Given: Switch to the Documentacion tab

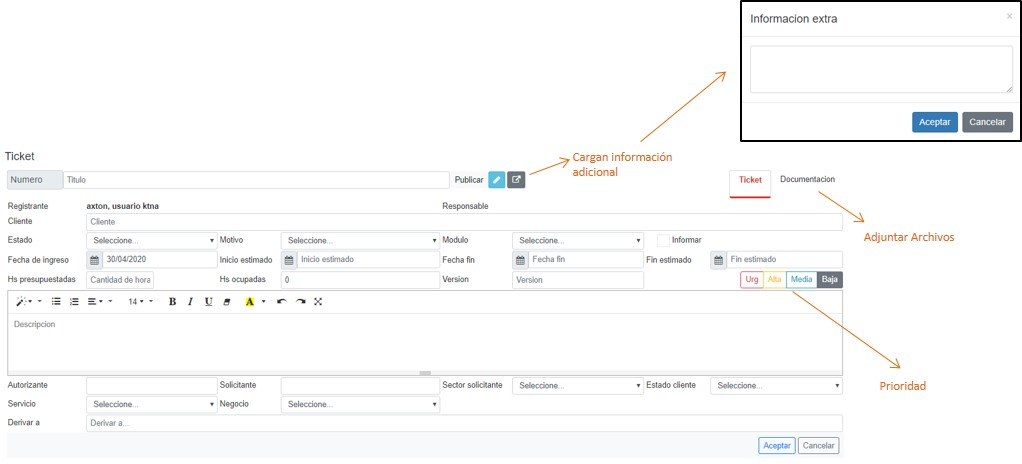Looking at the screenshot, I should (807, 180).
